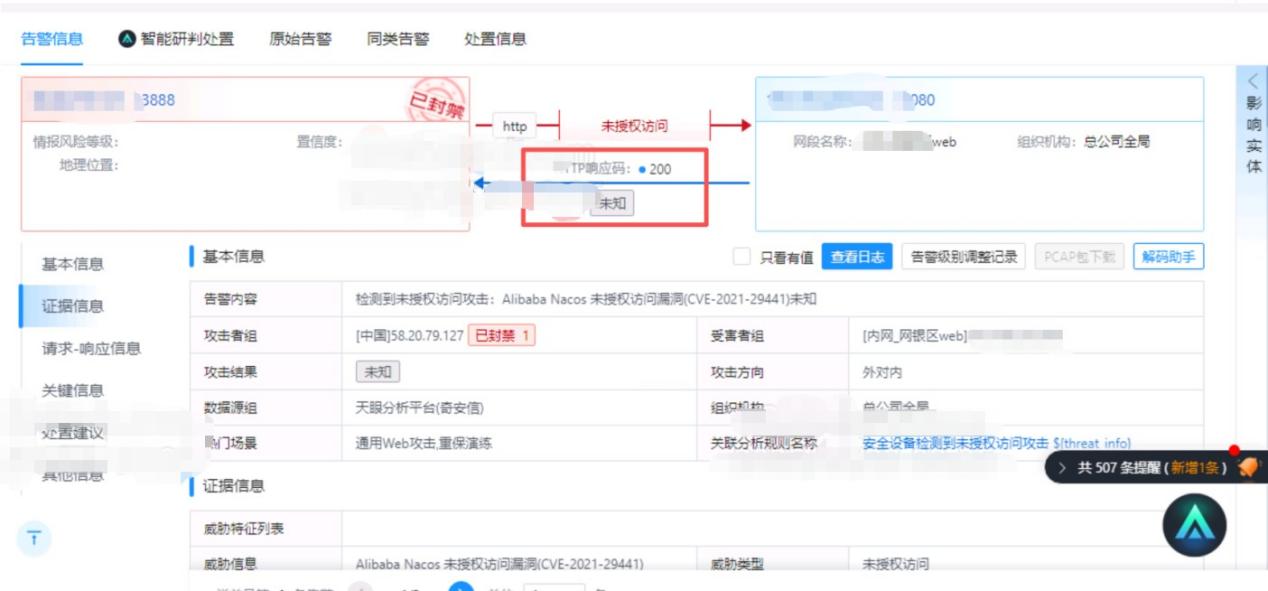Click the 已封禁 1 tag beside attacker IP
Viewport: 1268px width, 591px height.
point(503,336)
